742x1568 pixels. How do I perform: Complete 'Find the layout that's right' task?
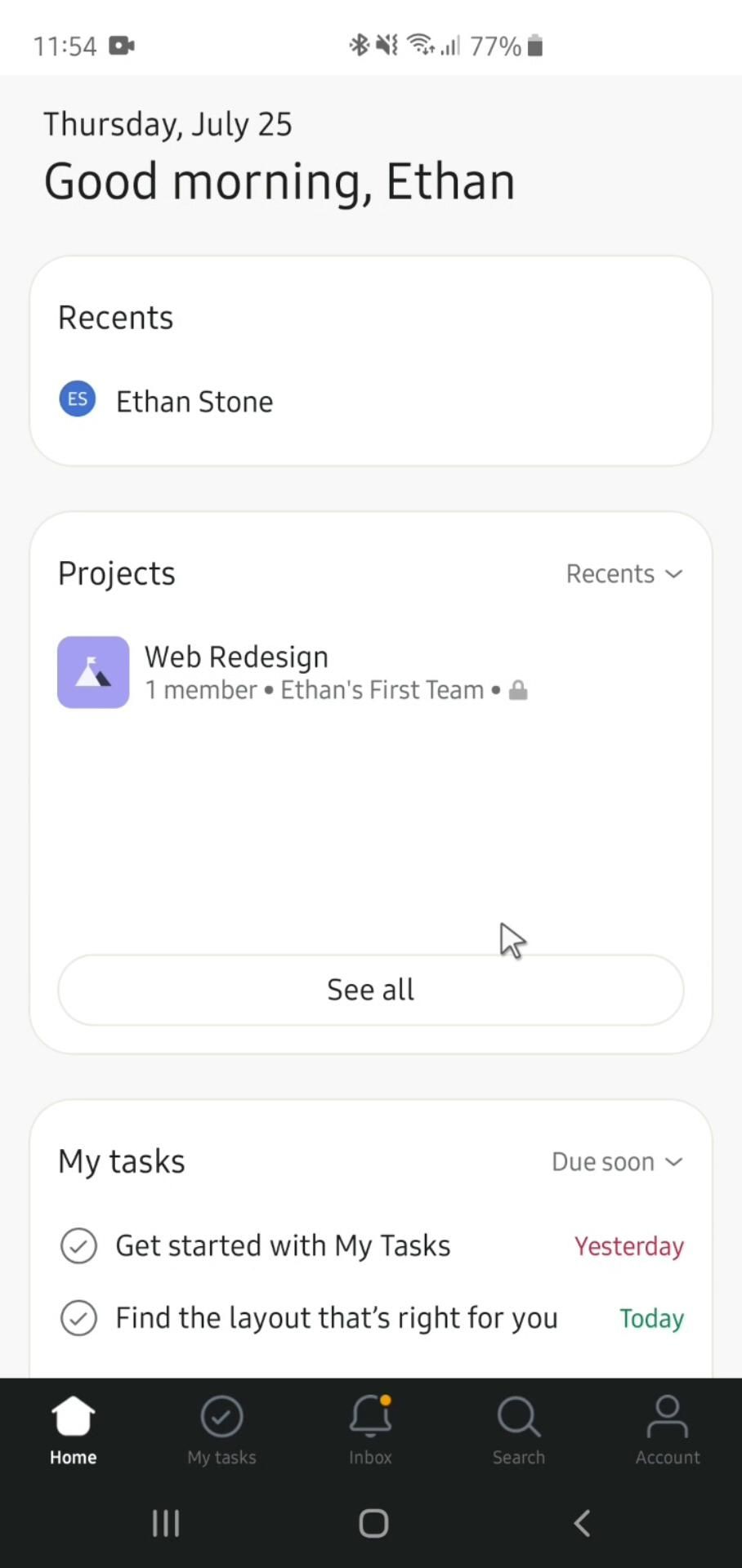tap(79, 1318)
